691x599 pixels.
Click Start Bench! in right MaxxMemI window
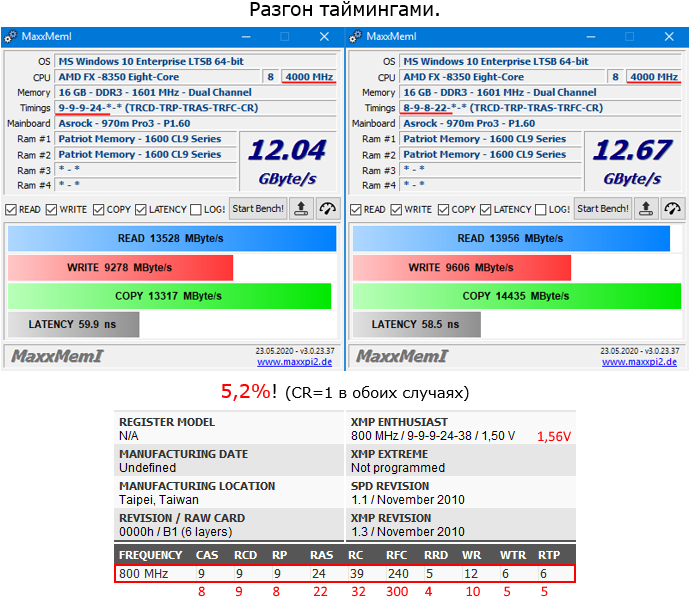pos(603,209)
